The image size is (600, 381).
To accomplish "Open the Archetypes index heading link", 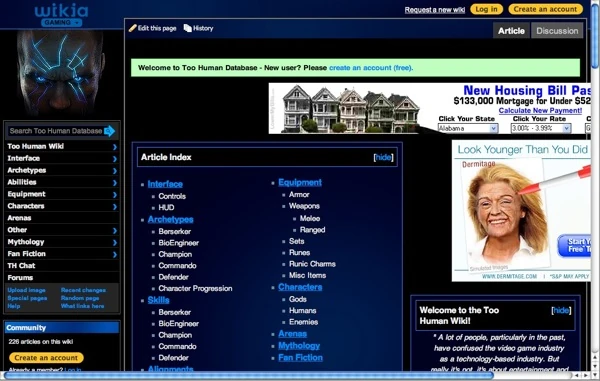I will (x=170, y=219).
